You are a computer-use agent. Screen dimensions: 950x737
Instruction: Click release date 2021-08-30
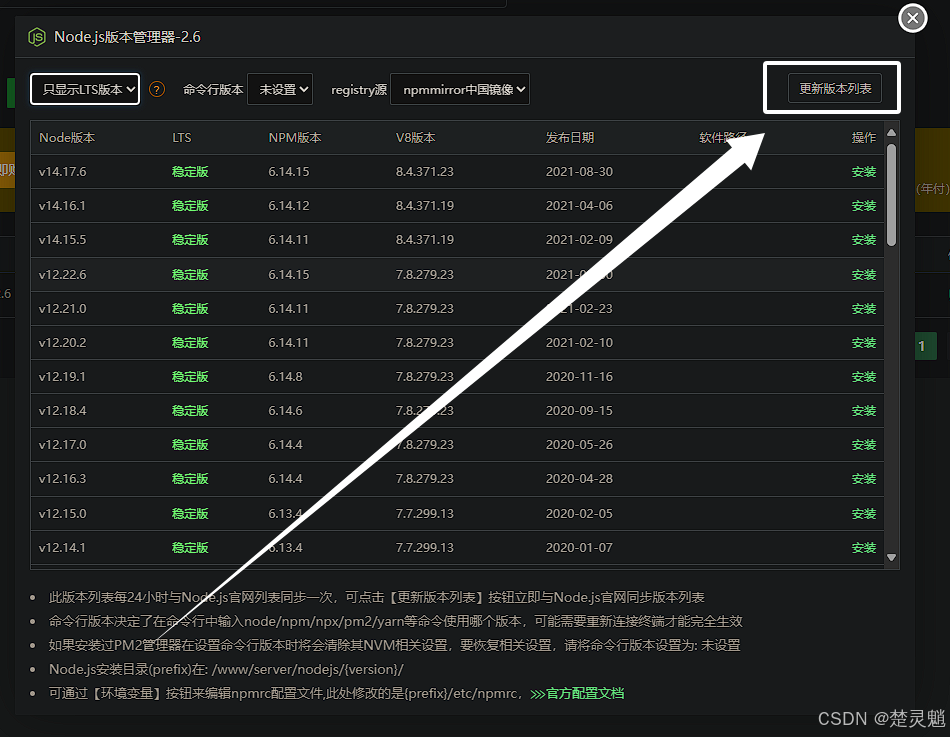[x=579, y=172]
